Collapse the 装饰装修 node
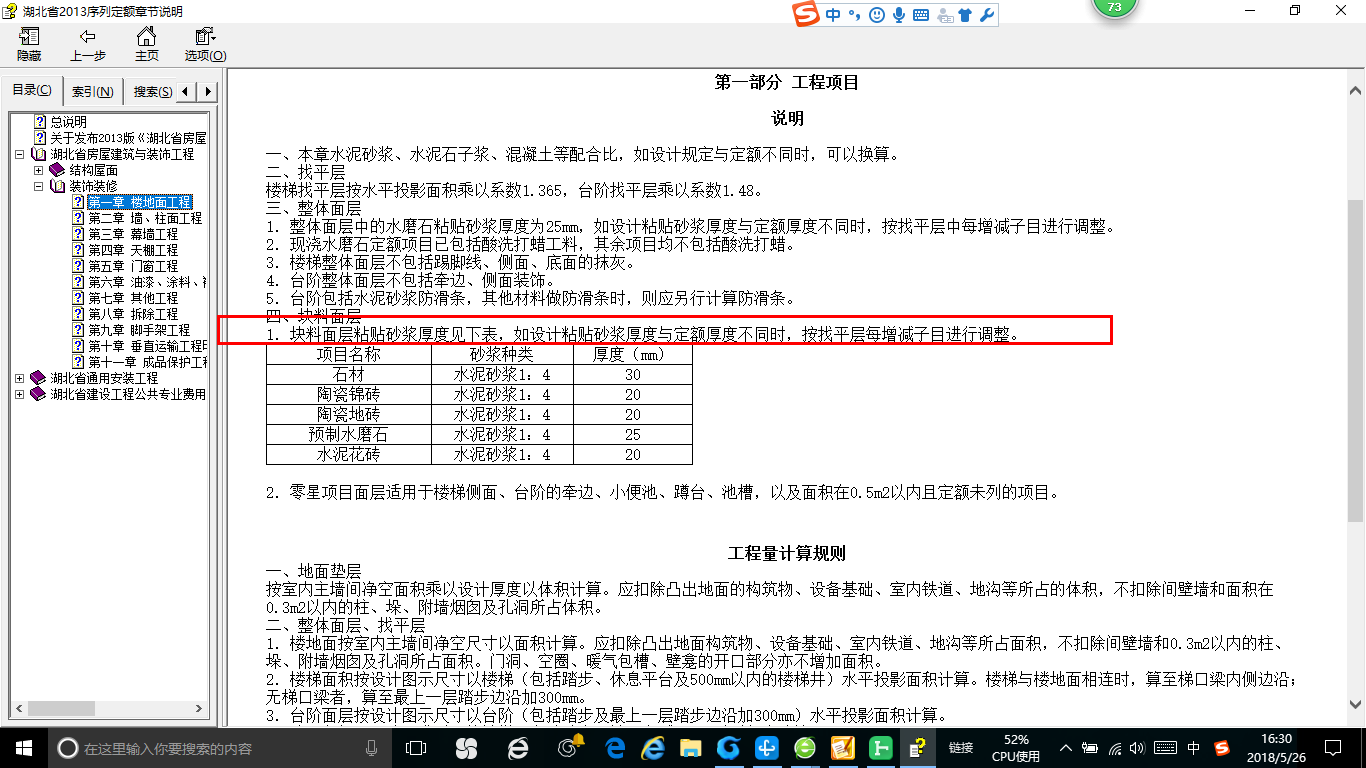This screenshot has height=768, width=1366. coord(38,186)
